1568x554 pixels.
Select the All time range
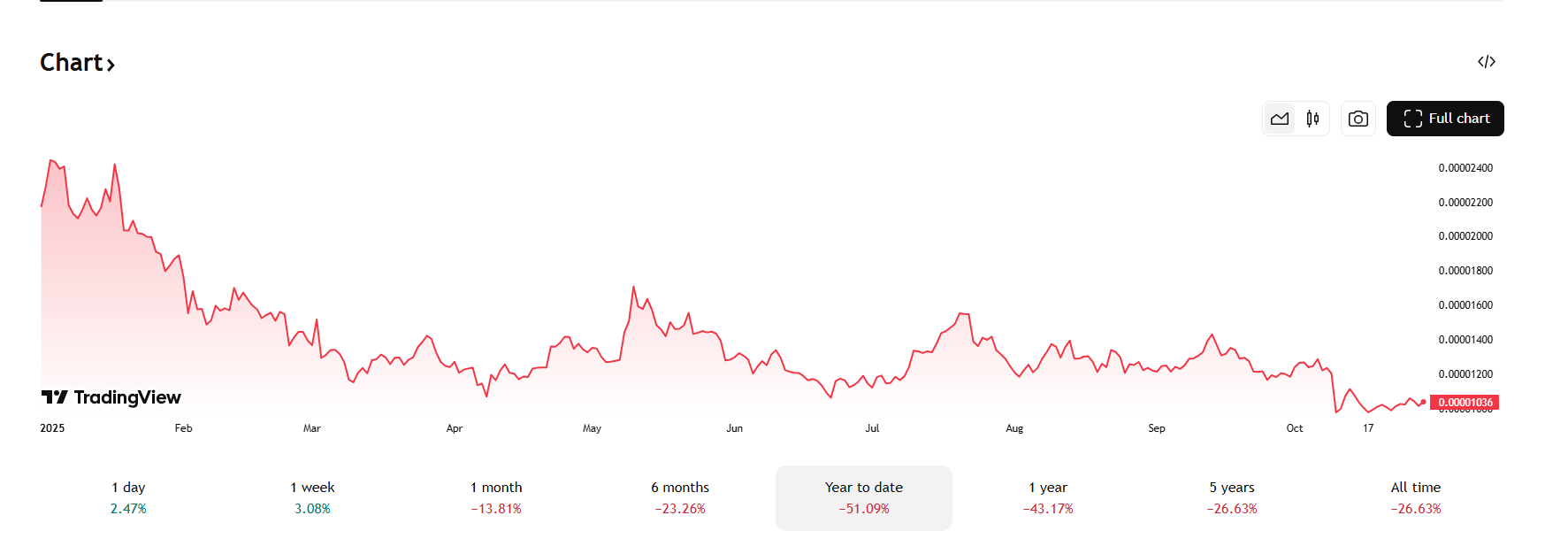click(1416, 497)
